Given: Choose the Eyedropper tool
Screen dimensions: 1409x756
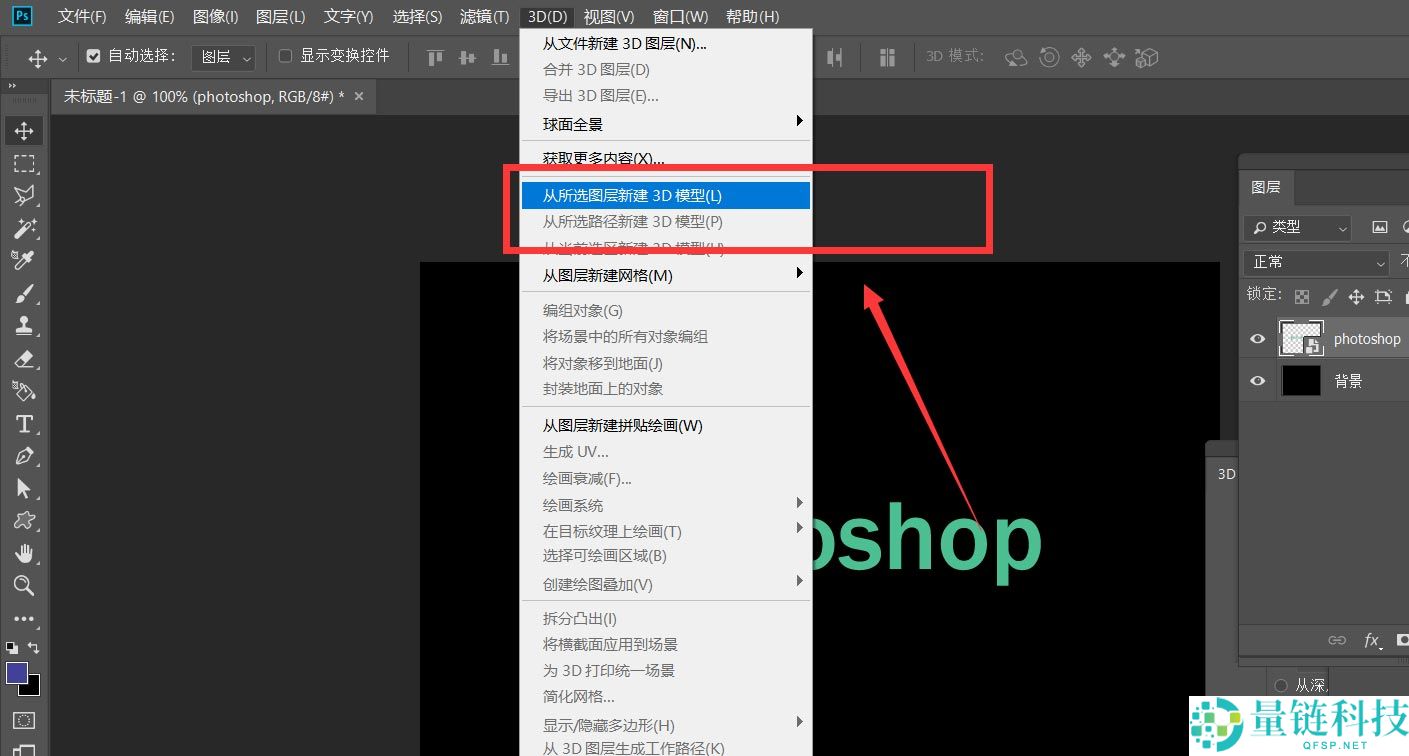Looking at the screenshot, I should click(x=24, y=260).
